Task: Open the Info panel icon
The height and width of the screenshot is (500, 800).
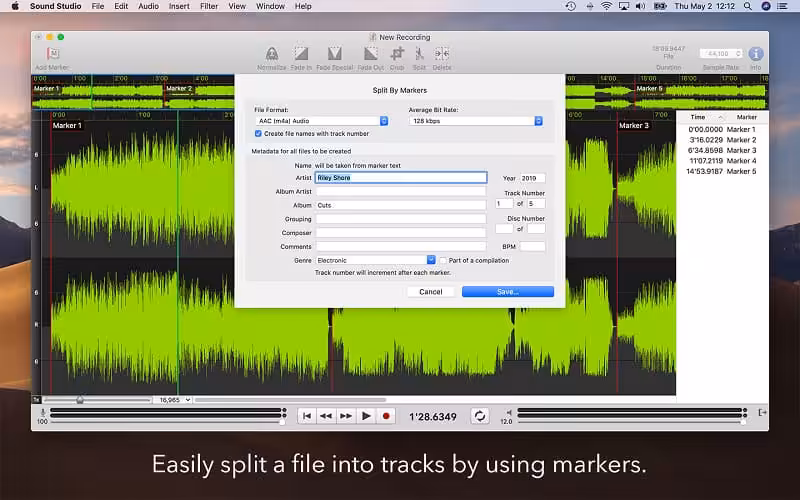Action: 756,54
